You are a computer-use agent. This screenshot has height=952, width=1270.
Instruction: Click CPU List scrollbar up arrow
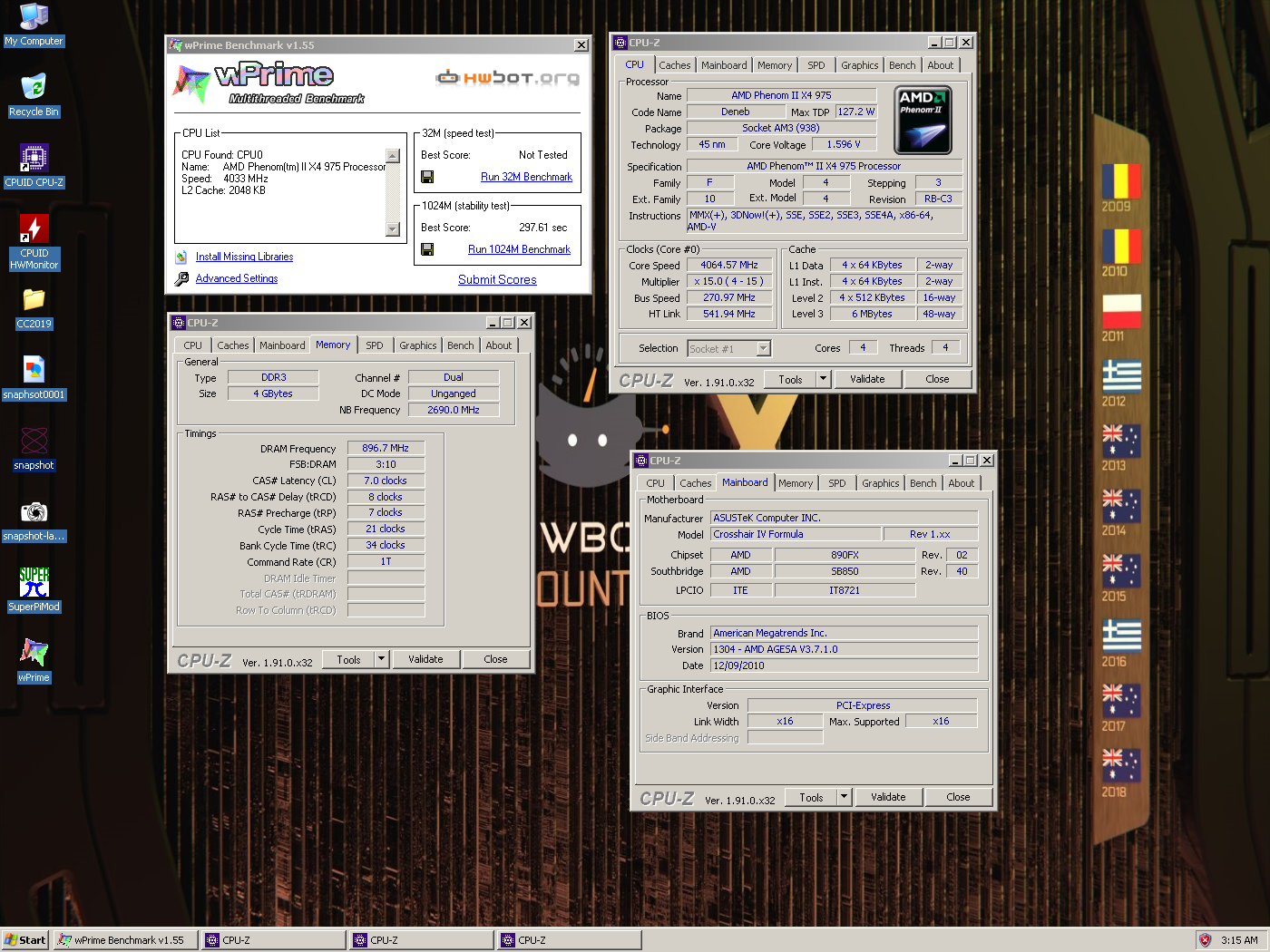[x=393, y=156]
